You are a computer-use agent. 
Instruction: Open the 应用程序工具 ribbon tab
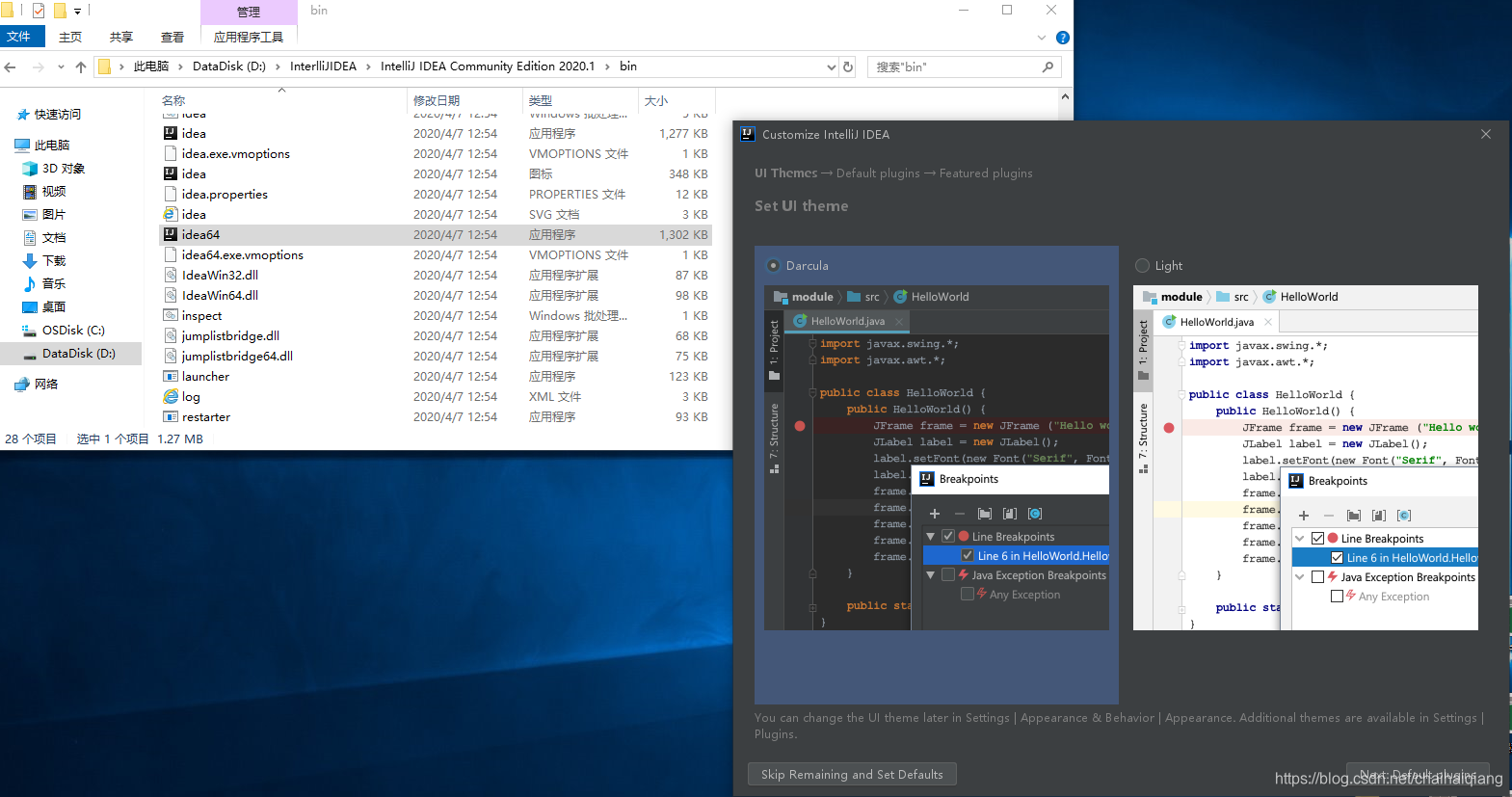249,37
